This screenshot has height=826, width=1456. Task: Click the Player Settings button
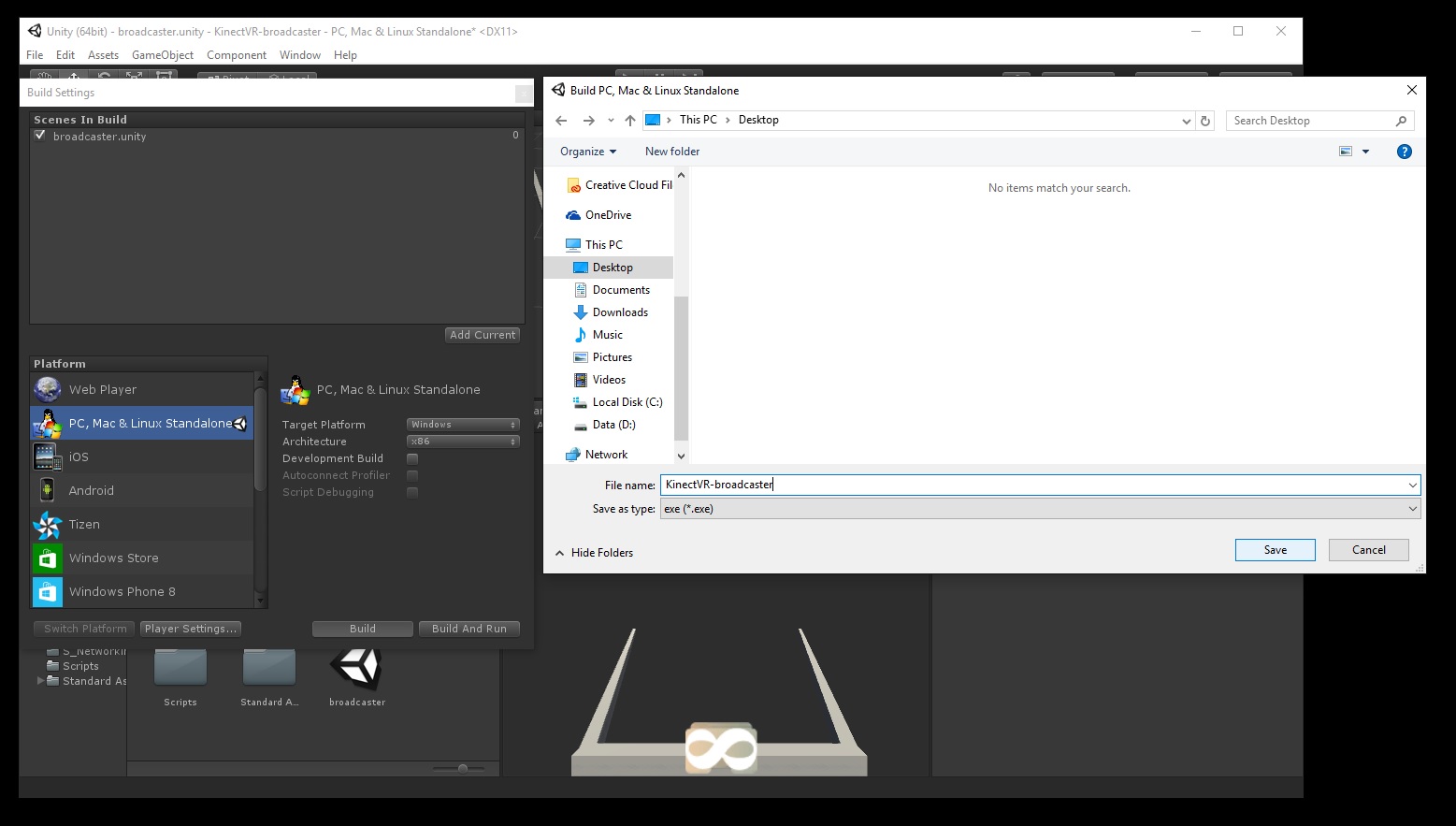click(x=191, y=629)
